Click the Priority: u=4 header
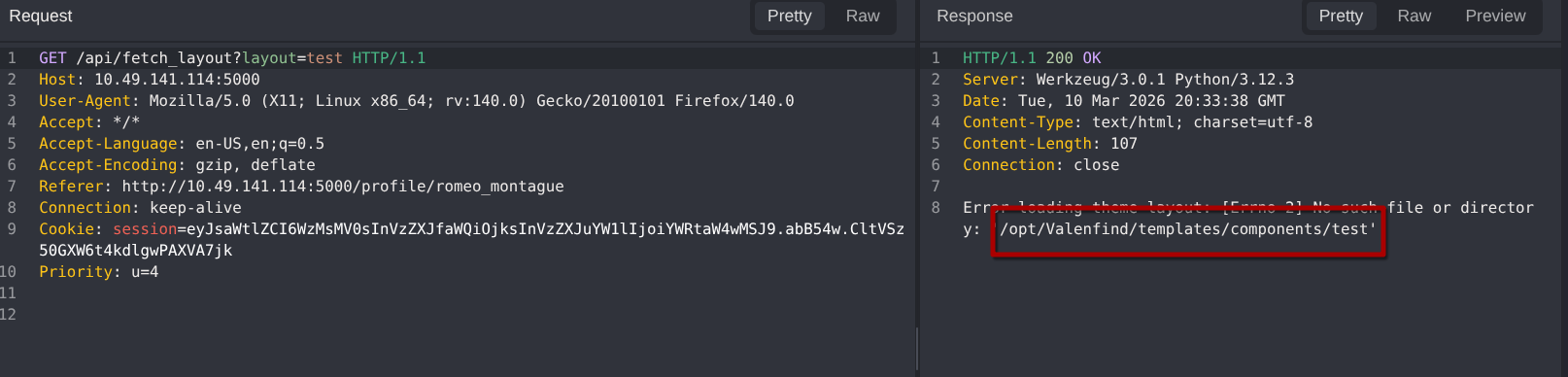This screenshot has height=377, width=1568. pyautogui.click(x=98, y=272)
